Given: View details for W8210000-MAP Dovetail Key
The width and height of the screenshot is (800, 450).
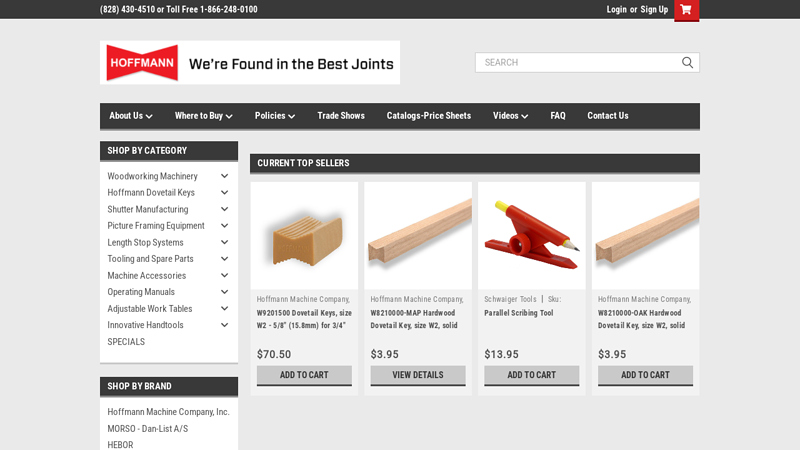Looking at the screenshot, I should coord(417,375).
